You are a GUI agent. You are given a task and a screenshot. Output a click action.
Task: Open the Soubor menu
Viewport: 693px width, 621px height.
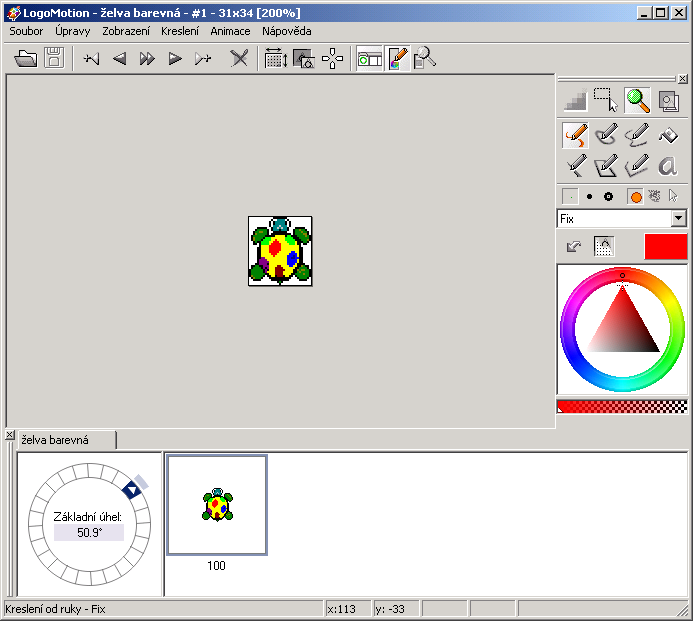[x=26, y=31]
